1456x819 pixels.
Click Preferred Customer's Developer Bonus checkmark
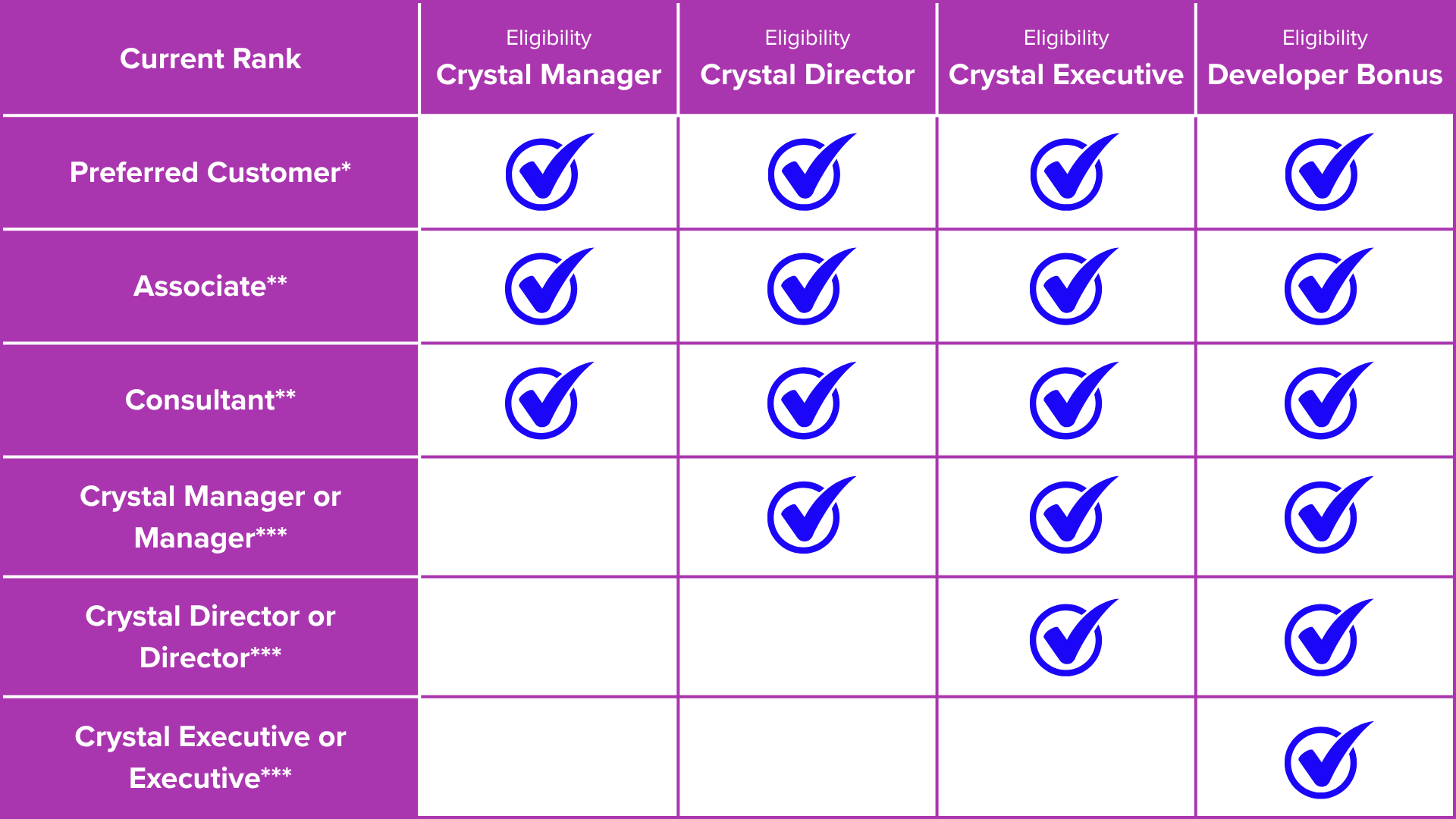click(1323, 174)
